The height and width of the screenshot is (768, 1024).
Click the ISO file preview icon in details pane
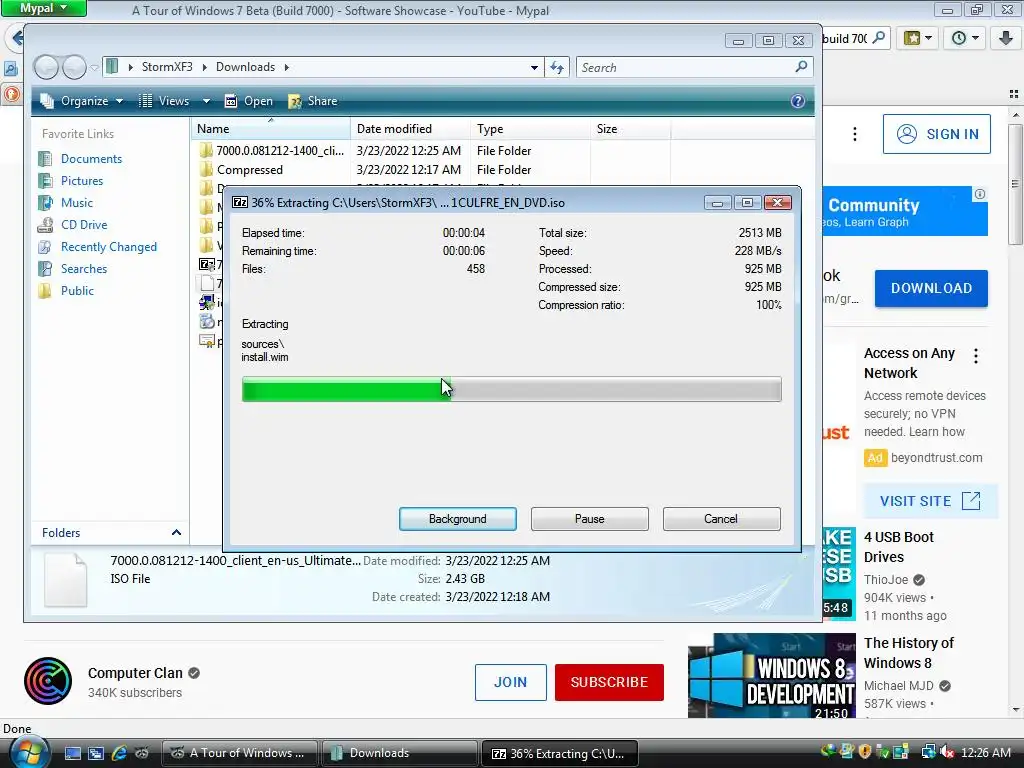point(65,579)
